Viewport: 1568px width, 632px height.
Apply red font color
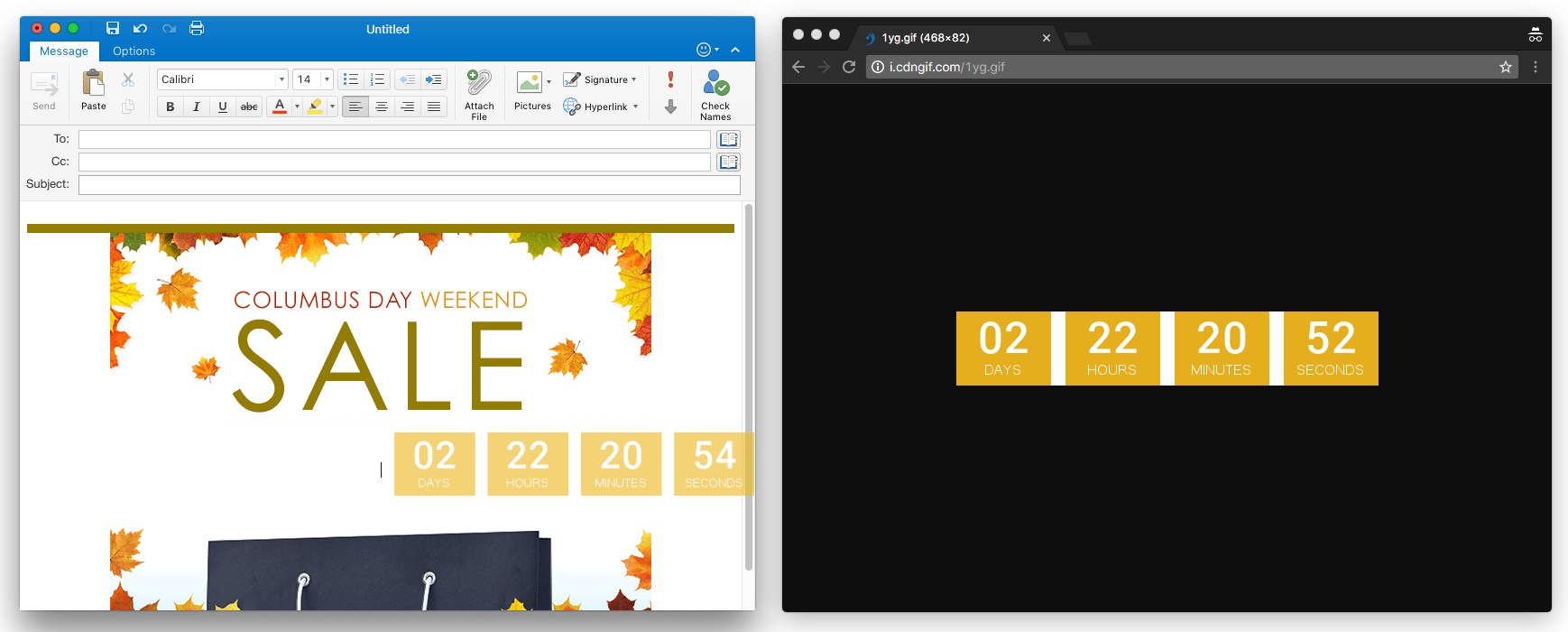click(x=280, y=107)
